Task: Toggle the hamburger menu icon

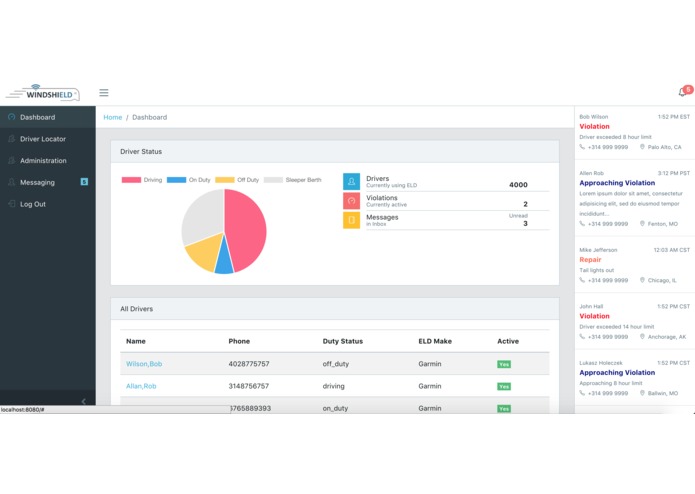Action: pos(104,93)
